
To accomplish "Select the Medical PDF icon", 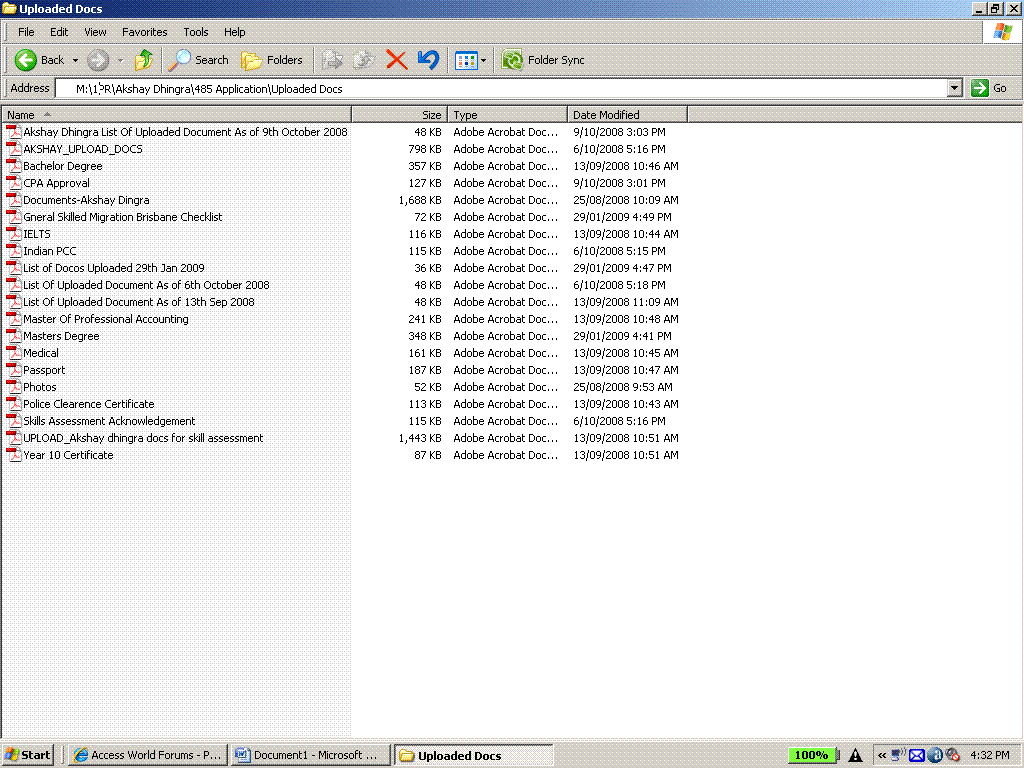I will click(14, 353).
